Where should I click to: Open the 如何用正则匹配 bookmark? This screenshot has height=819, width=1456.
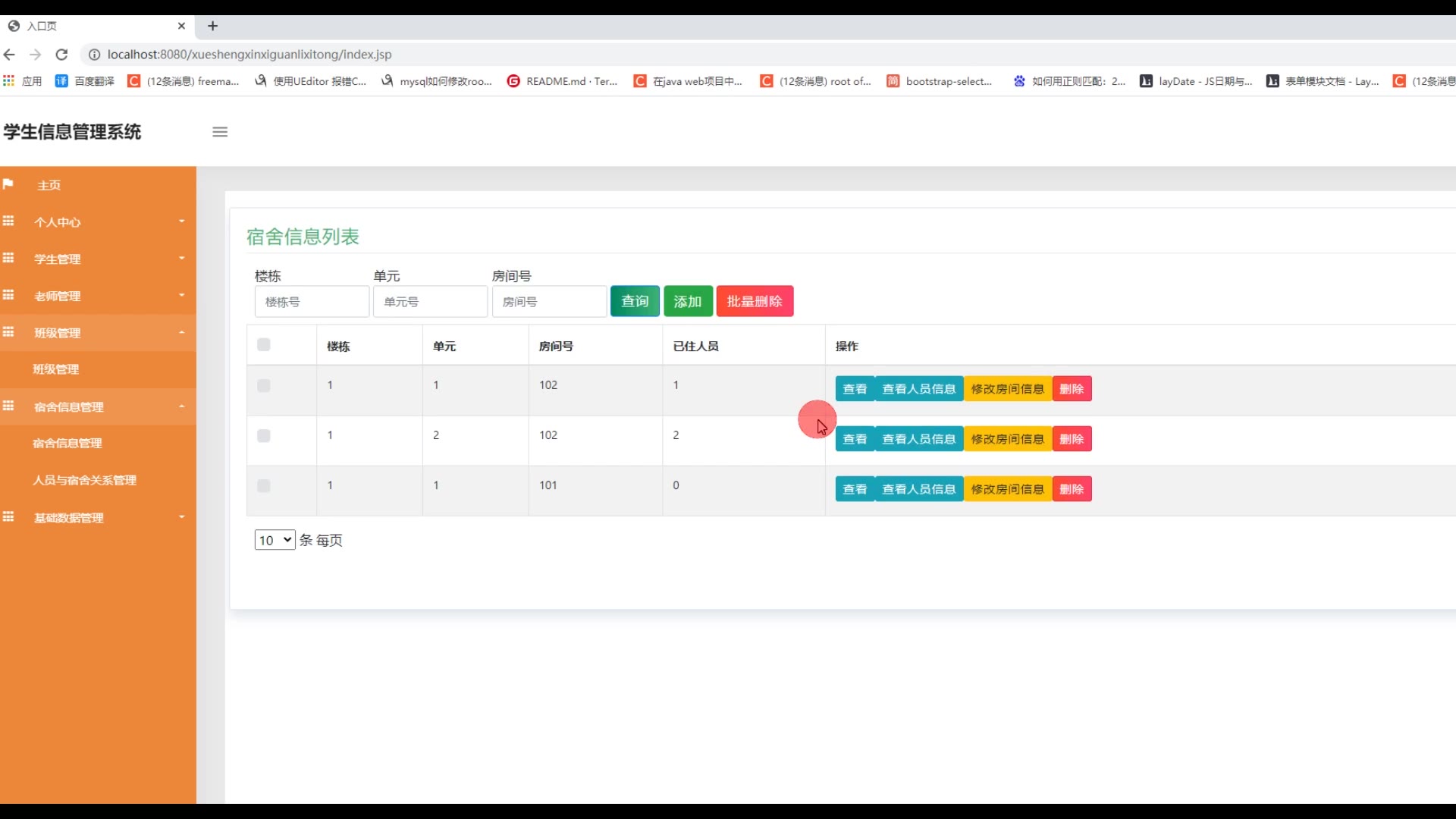tap(1069, 81)
